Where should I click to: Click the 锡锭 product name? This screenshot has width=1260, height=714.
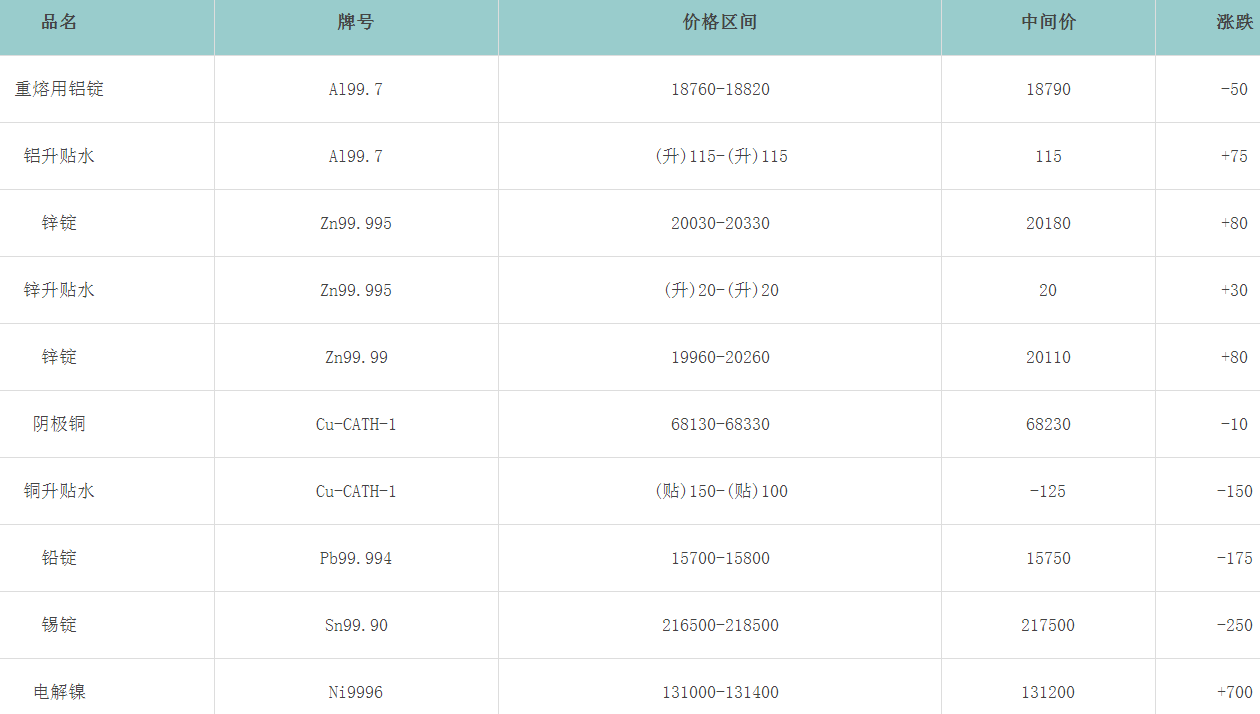(x=59, y=625)
